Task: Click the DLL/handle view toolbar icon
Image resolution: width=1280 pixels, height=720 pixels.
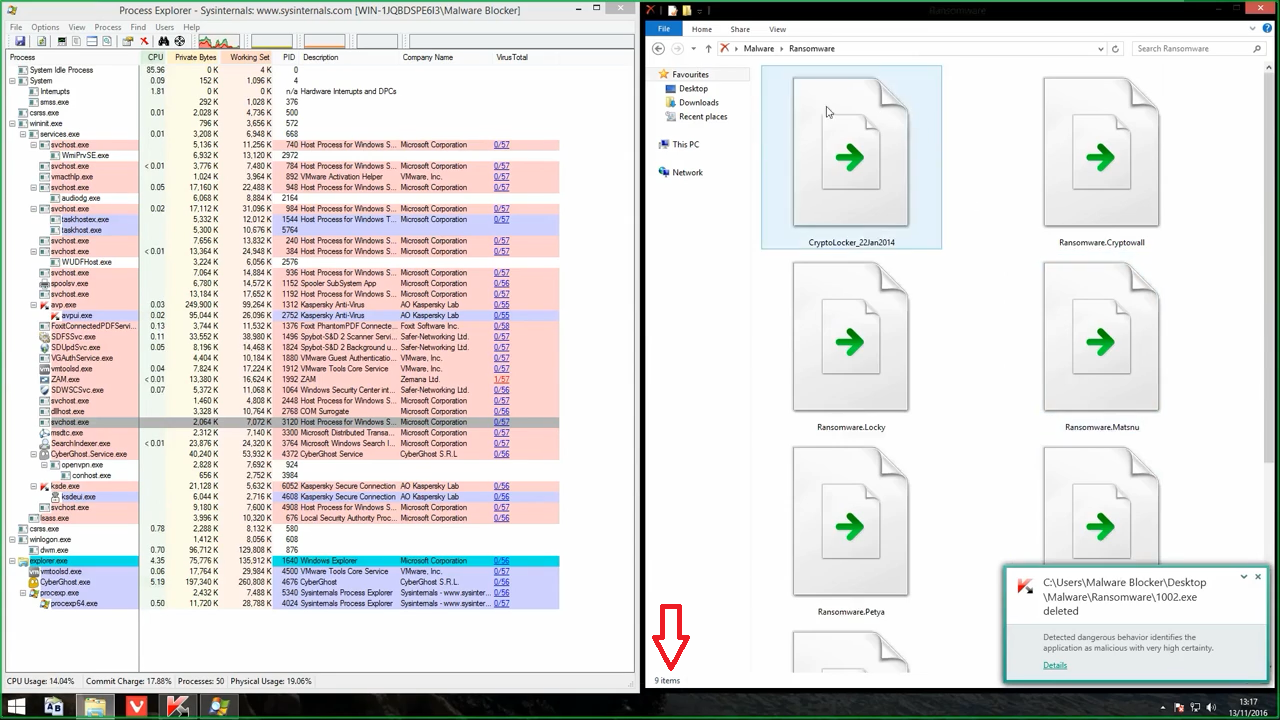Action: pyautogui.click(x=107, y=41)
